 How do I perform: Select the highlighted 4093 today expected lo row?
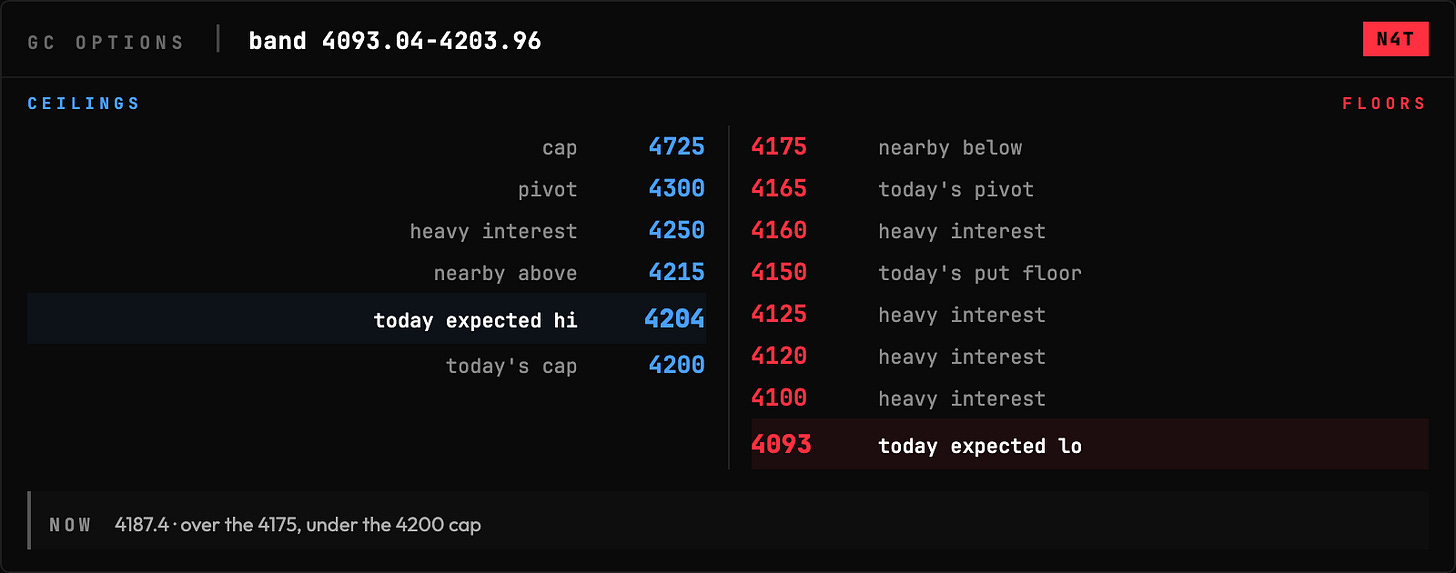pyautogui.click(x=1090, y=444)
